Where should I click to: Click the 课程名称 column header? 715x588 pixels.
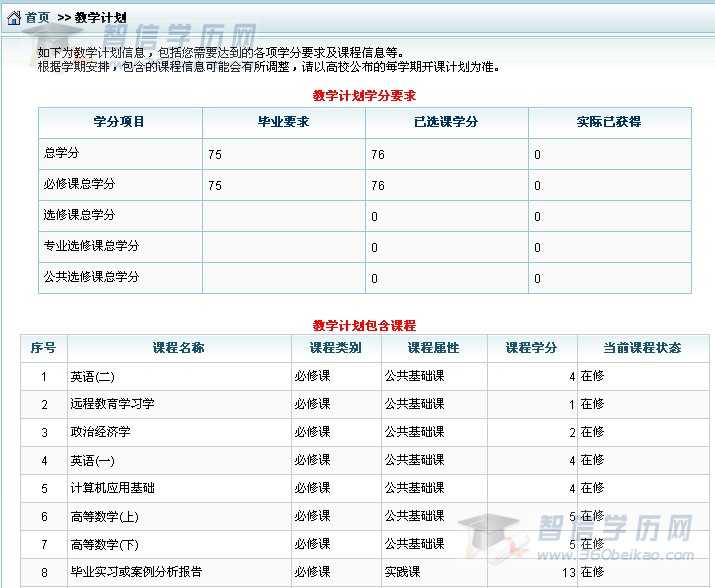click(179, 348)
